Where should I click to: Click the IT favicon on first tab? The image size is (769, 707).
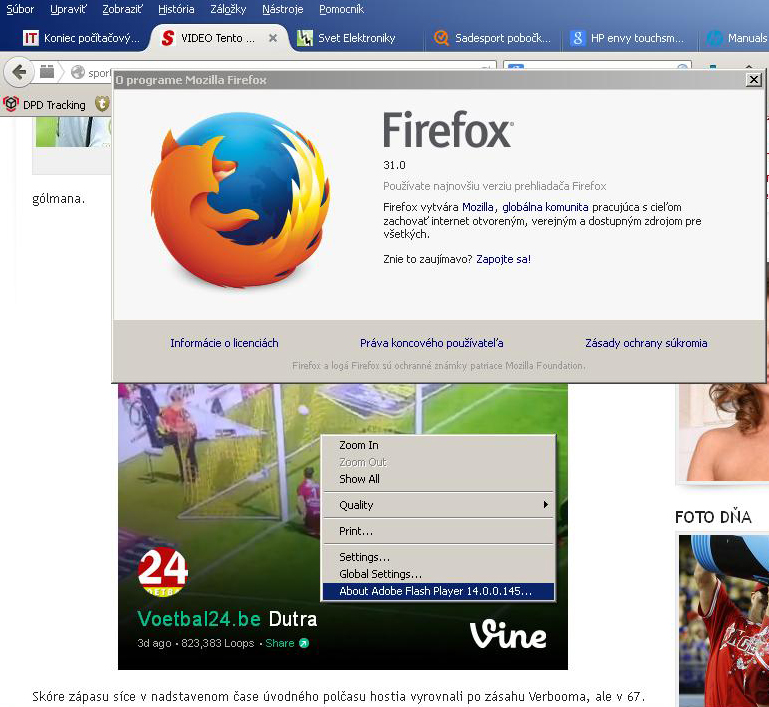[x=31, y=38]
